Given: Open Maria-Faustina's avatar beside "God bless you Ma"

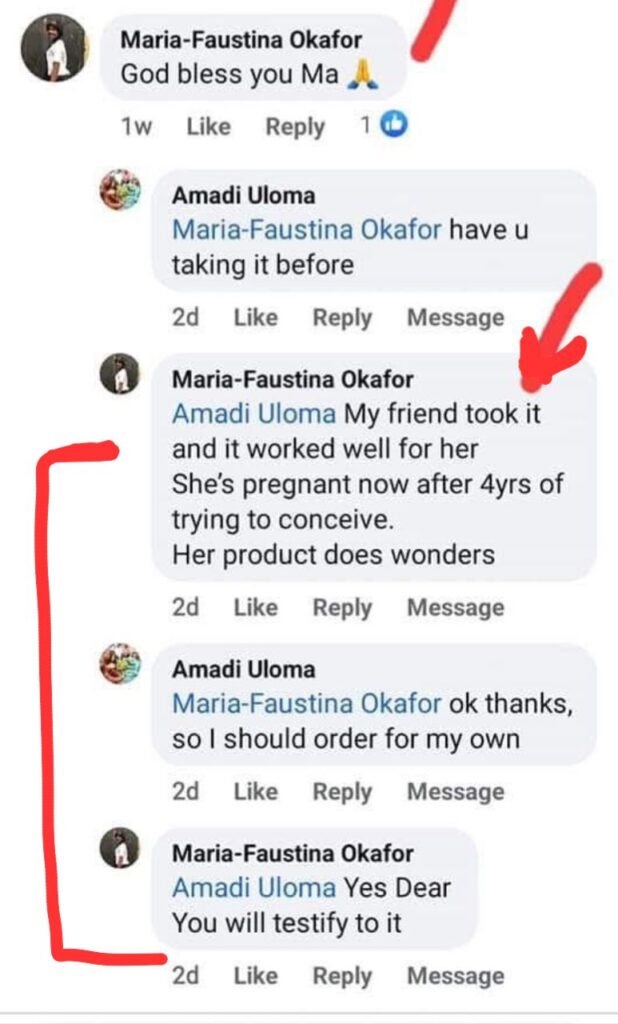Looking at the screenshot, I should point(55,47).
